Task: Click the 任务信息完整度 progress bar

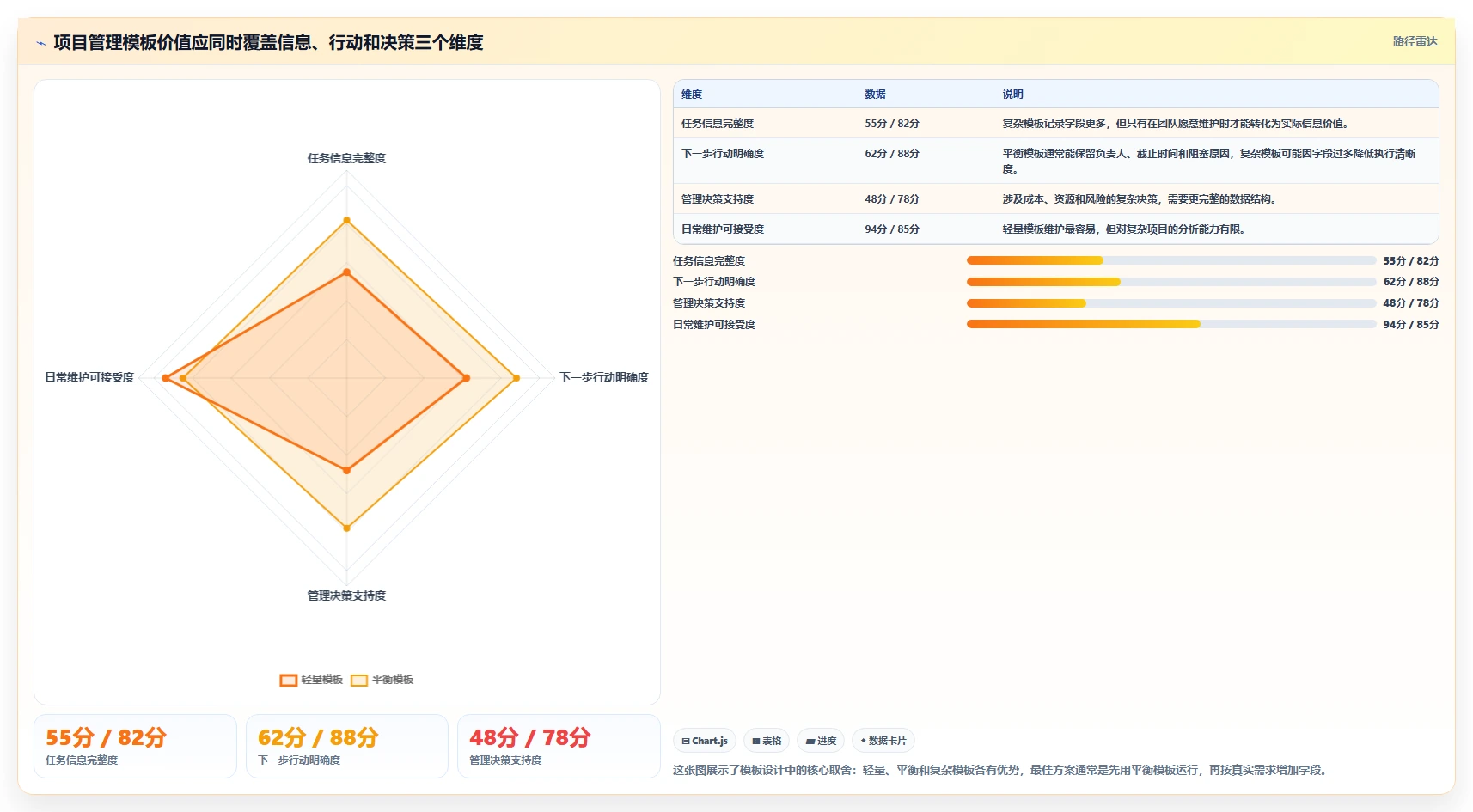Action: (x=1171, y=260)
